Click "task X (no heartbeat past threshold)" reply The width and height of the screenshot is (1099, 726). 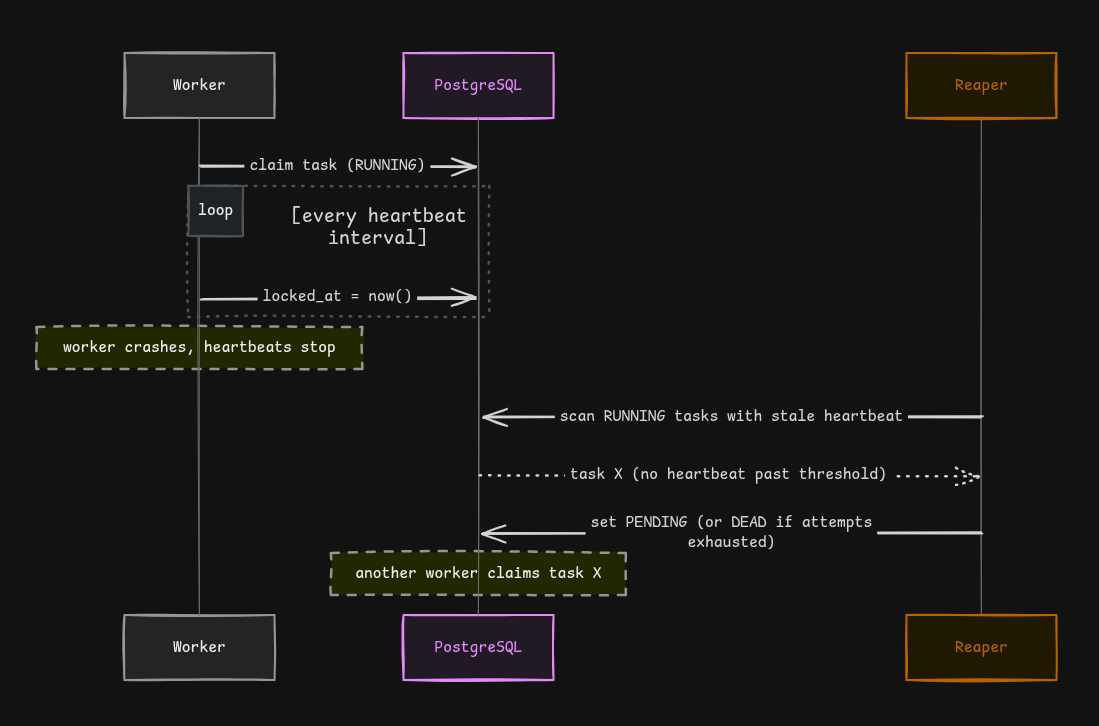[728, 474]
